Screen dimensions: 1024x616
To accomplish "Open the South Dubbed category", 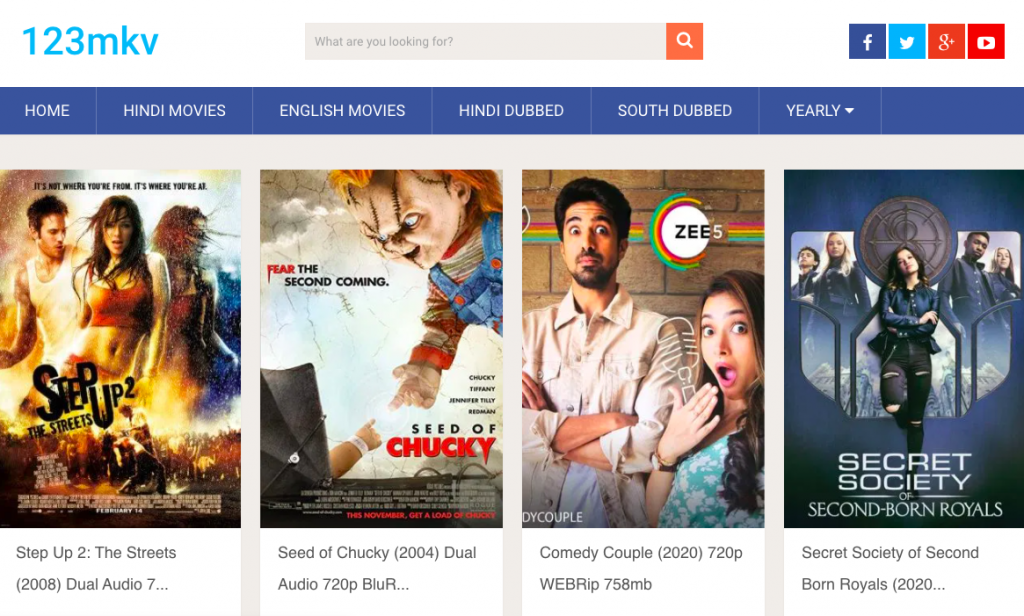I will [674, 111].
